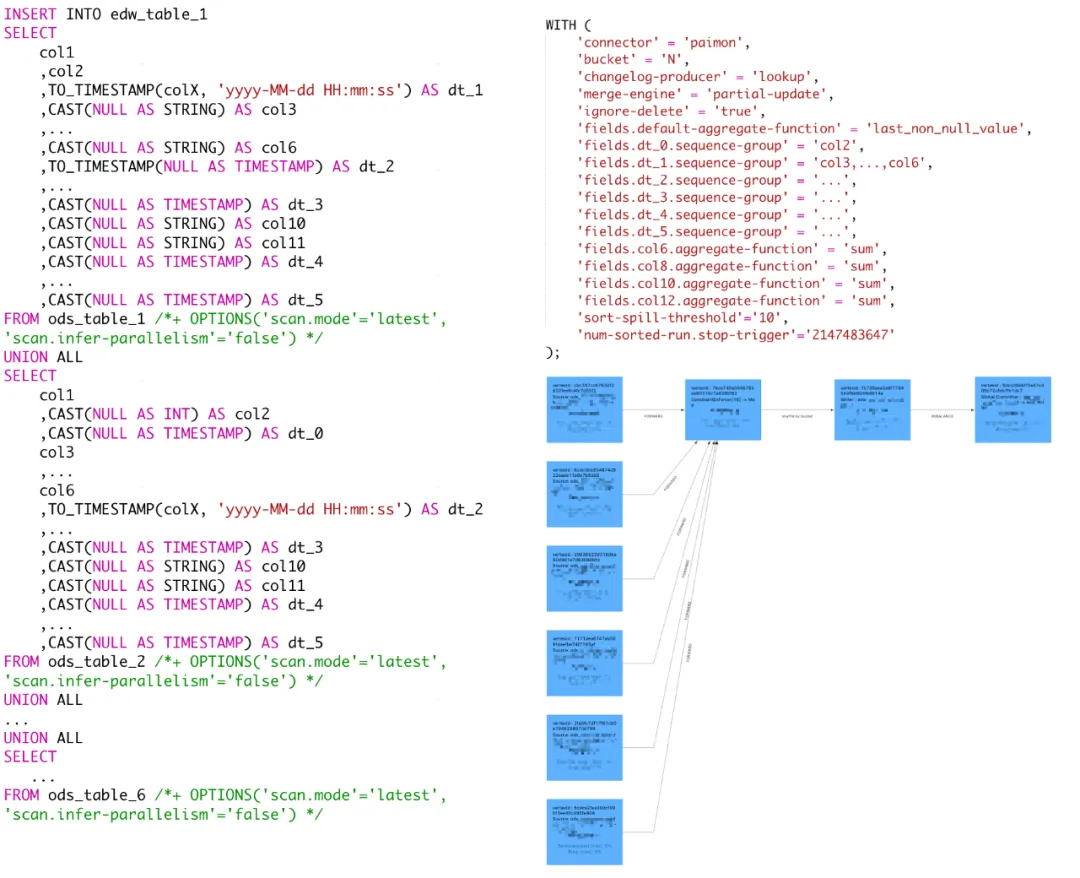Select the ConstraintEnforcer node in the job graph
Viewport: 1080px width, 878px height.
pos(723,409)
